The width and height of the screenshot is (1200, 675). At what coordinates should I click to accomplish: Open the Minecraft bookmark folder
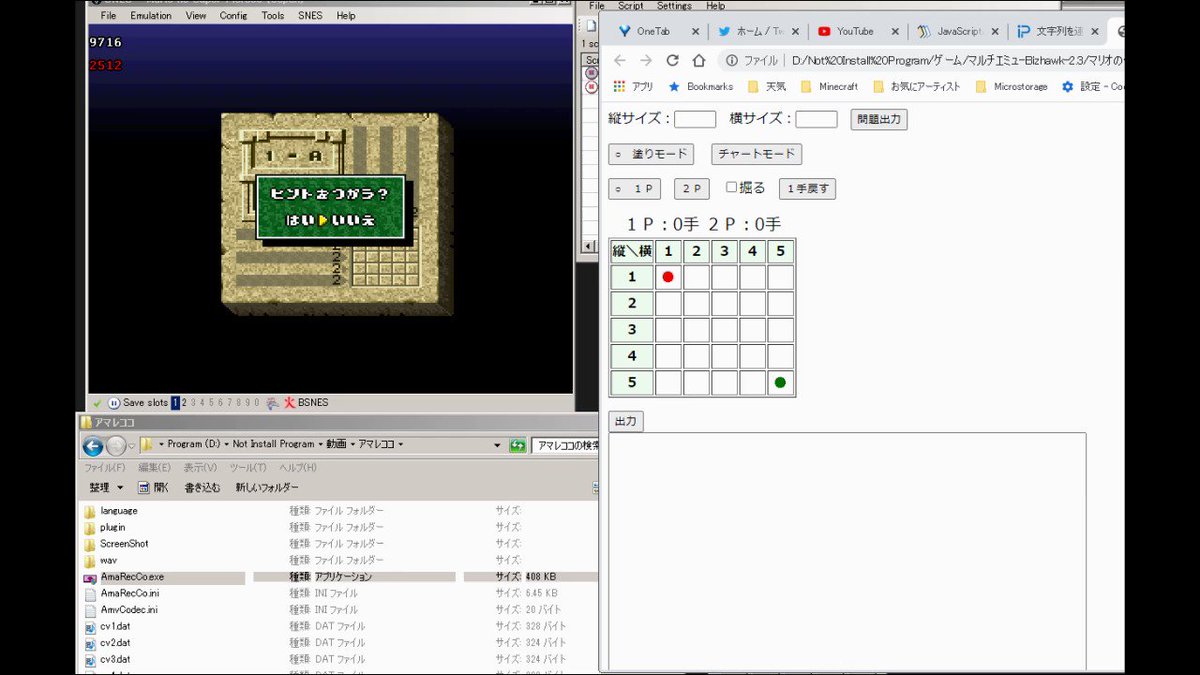coord(829,87)
